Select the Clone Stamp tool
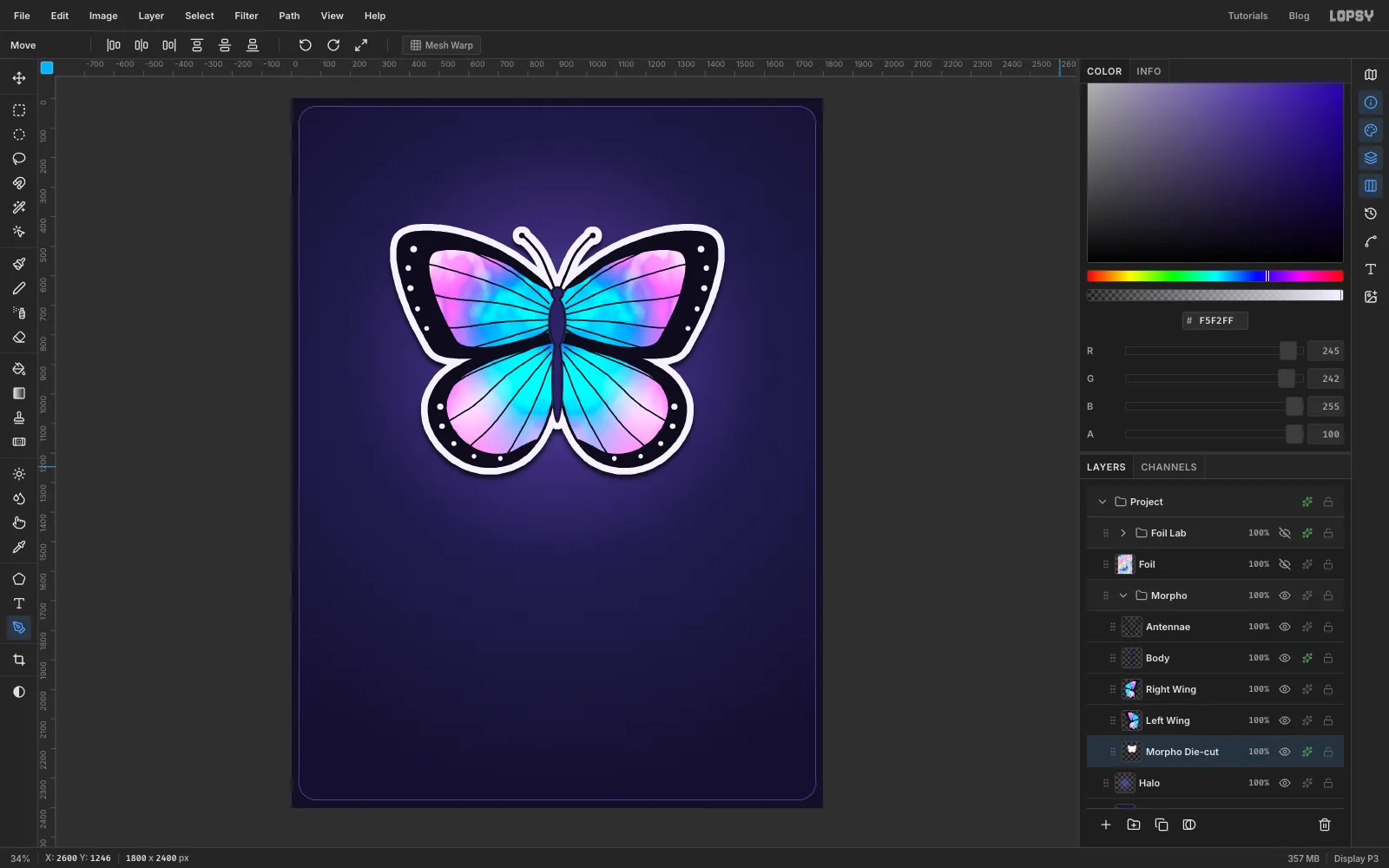Viewport: 1389px width, 868px height. [x=19, y=418]
